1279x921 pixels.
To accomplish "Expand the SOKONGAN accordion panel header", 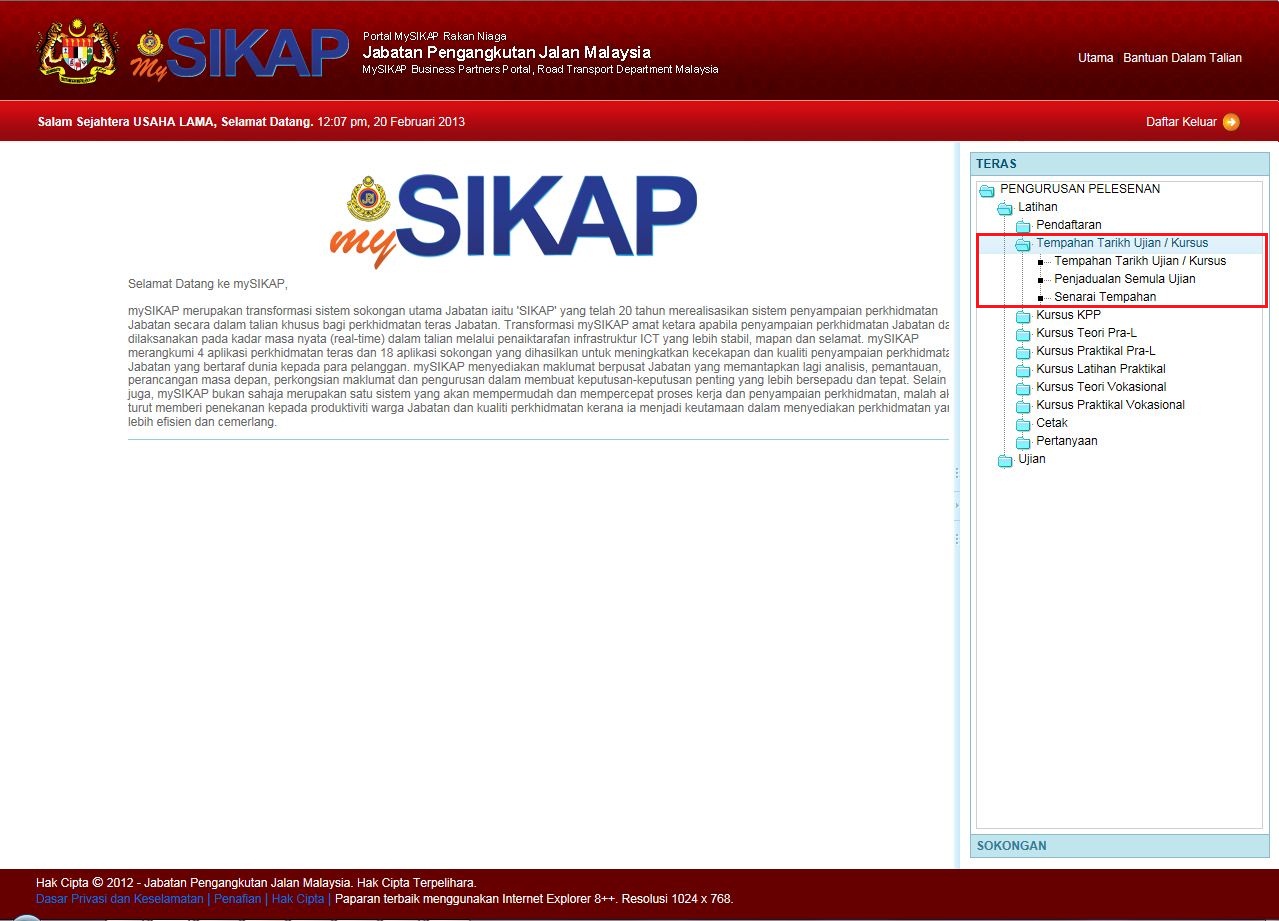I will (1119, 846).
